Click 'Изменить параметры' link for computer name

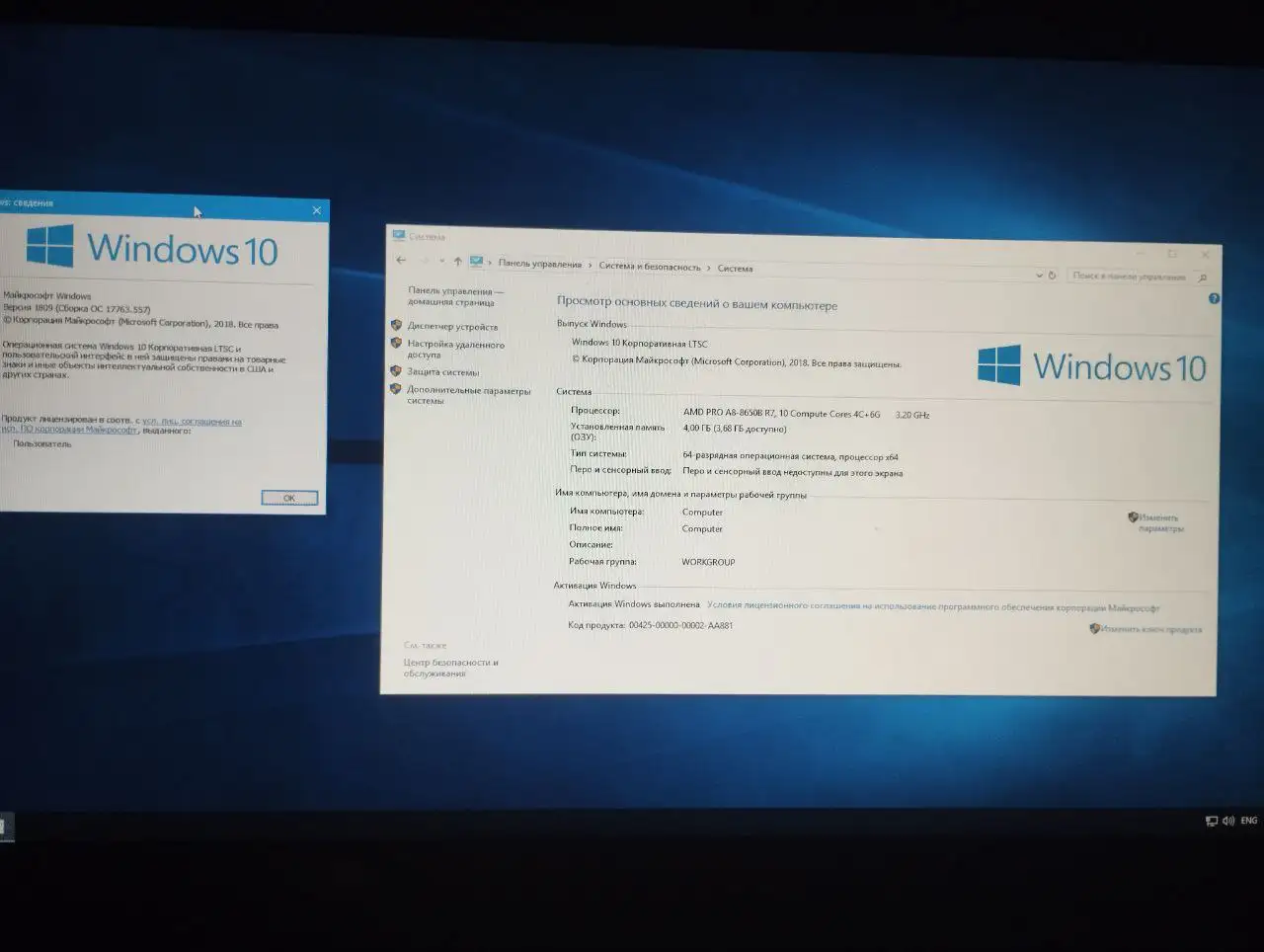point(1158,522)
